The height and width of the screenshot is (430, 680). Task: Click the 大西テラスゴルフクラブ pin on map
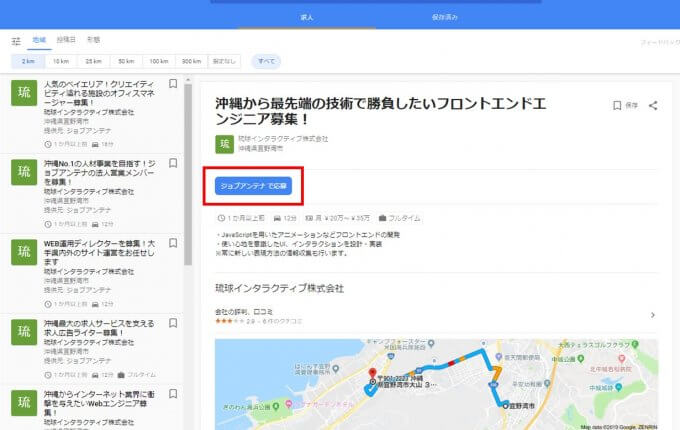click(635, 345)
